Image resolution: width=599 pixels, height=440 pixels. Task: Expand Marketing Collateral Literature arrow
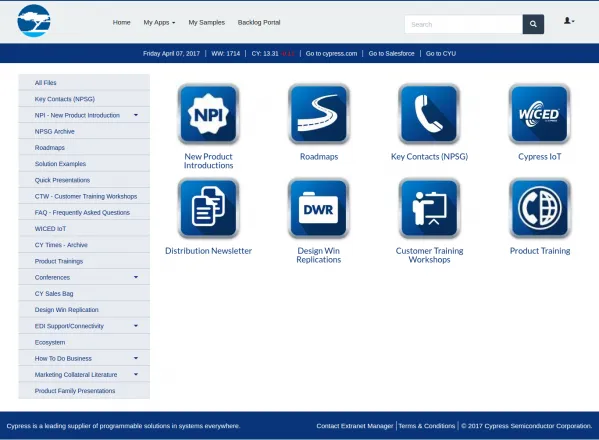[x=136, y=374]
